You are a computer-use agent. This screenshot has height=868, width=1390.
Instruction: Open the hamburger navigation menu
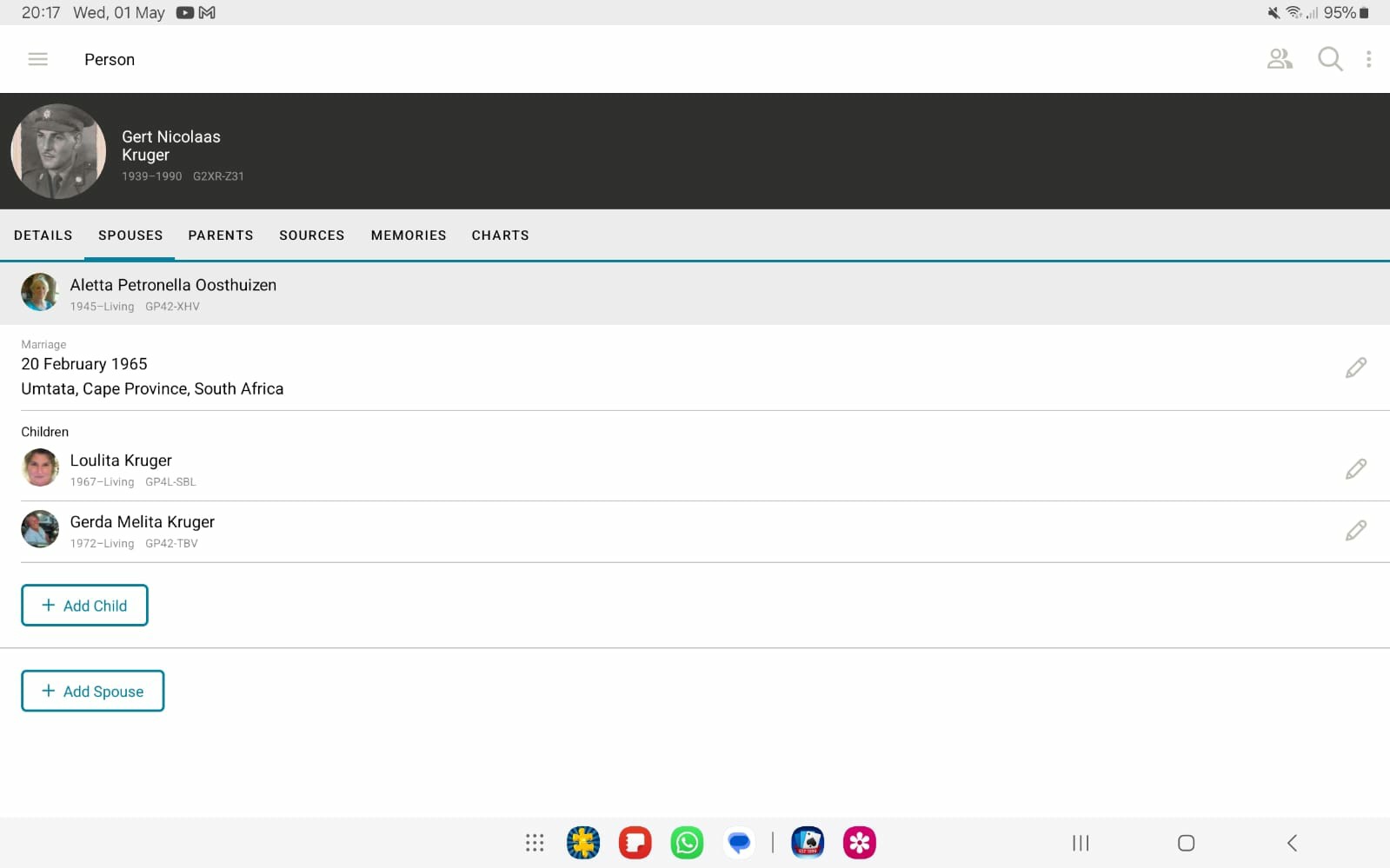tap(37, 59)
